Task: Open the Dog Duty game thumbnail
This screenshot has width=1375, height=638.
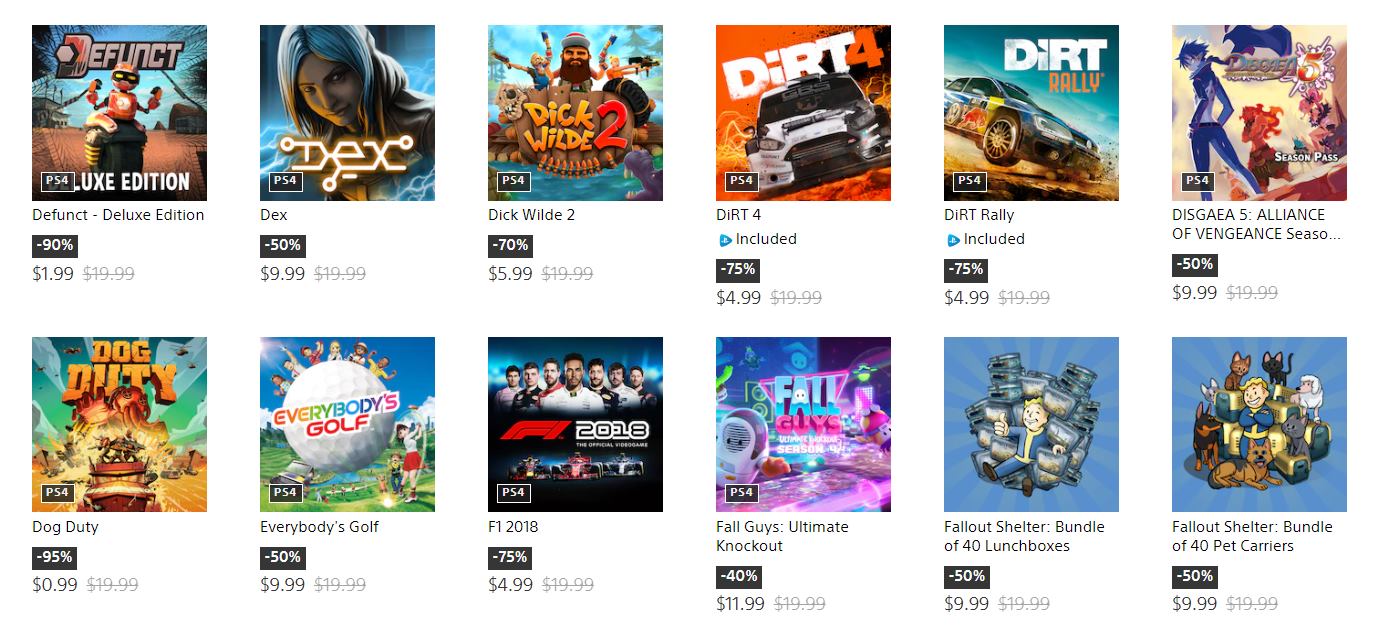Action: click(119, 425)
